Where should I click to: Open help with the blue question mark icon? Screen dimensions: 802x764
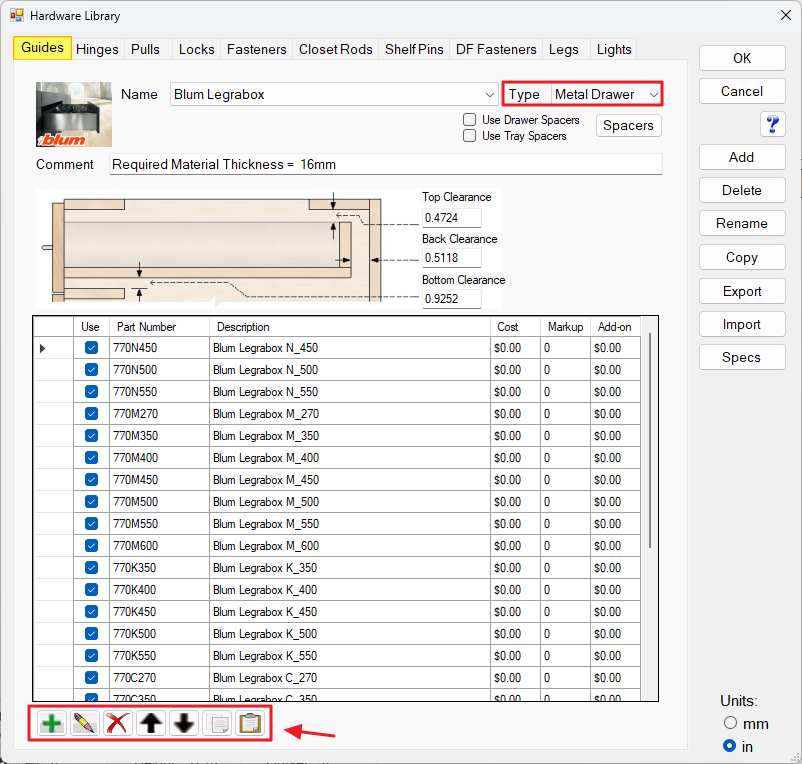point(772,124)
